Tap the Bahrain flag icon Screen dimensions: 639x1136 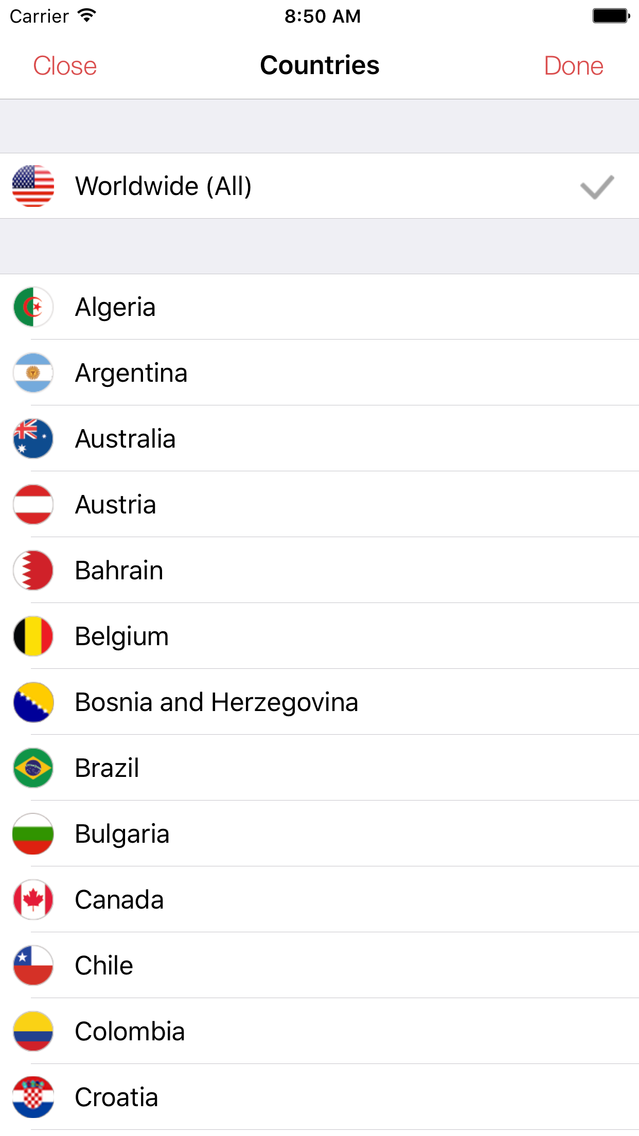33,571
